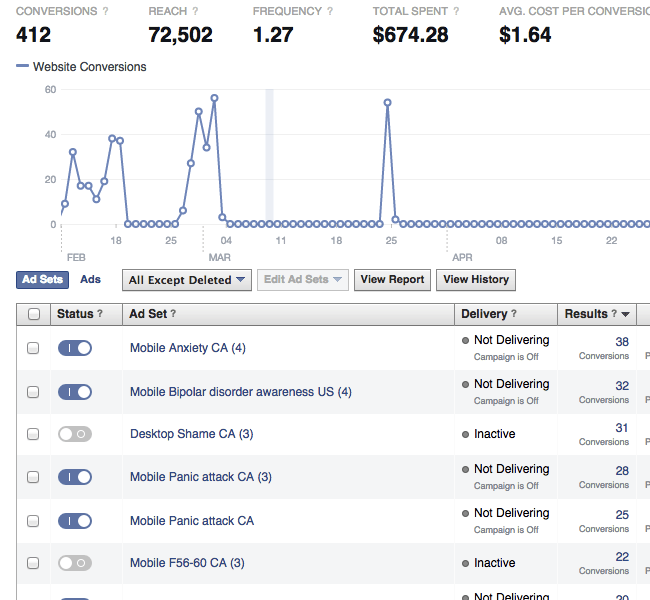Click the Inactive delivery status for Desktop Shame

coord(495,434)
